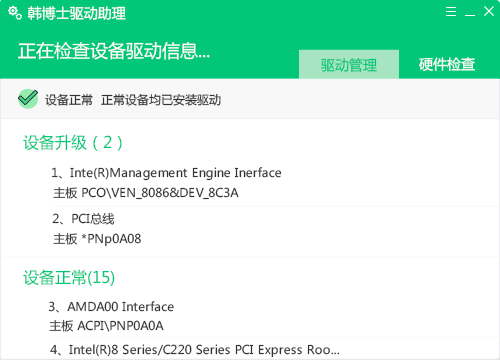Viewport: 500px width, 360px height.
Task: Click the 主板 PCO\VEN_8086&DEV_8C3A hardware ID
Action: pos(146,193)
